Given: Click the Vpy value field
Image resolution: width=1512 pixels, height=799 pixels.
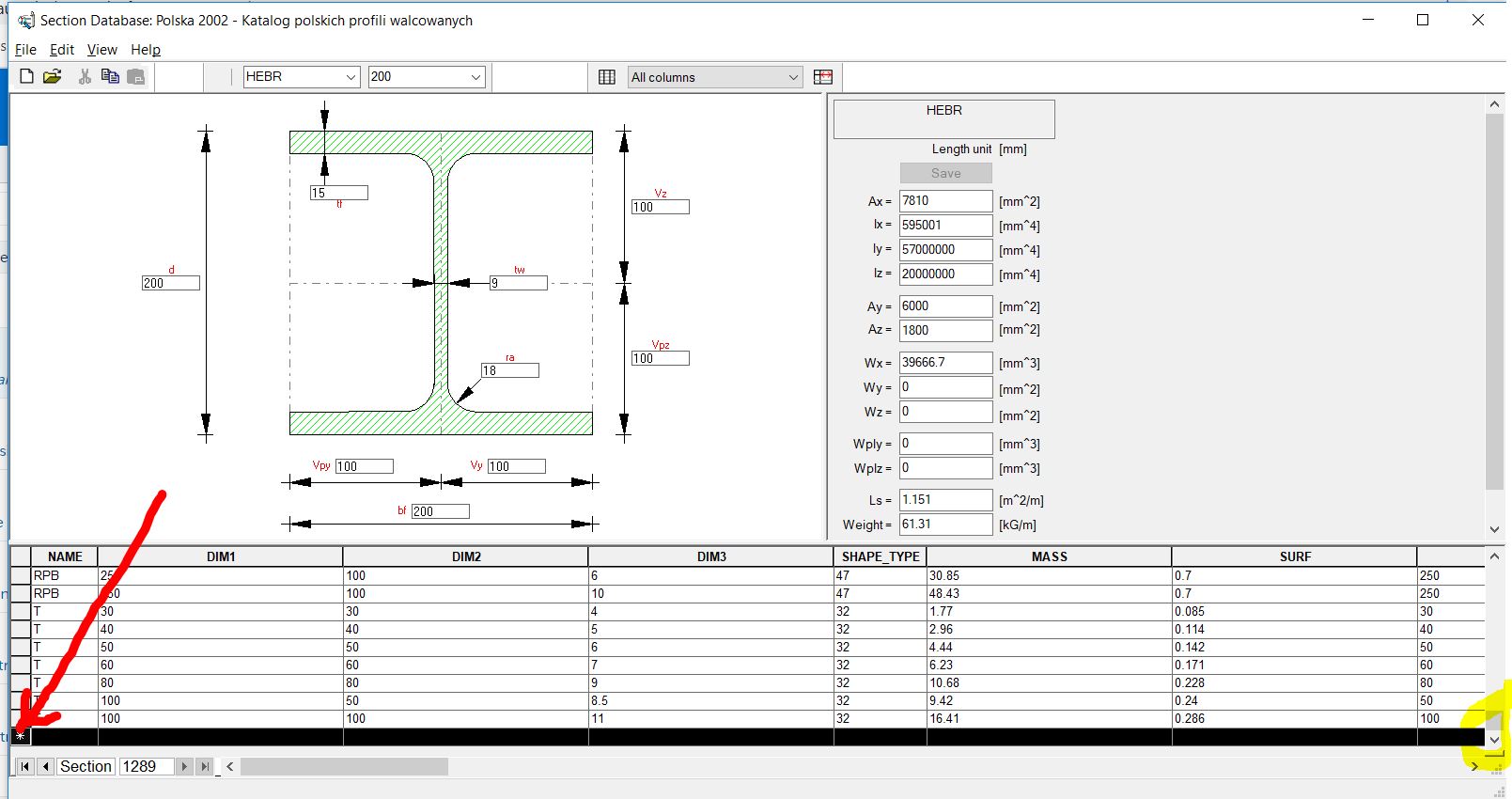Looking at the screenshot, I should 364,466.
